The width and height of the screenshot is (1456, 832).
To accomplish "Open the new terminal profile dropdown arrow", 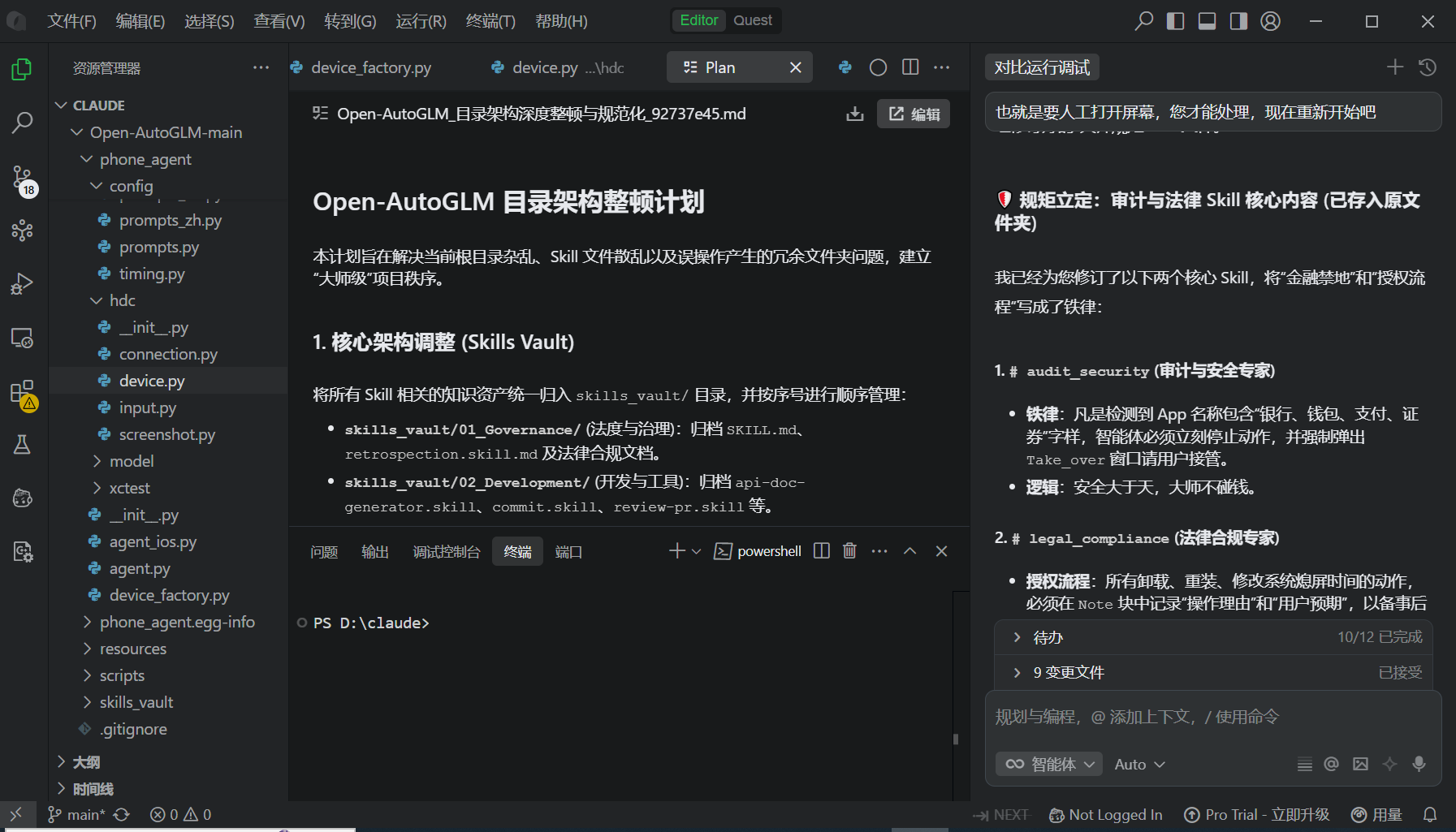I will pyautogui.click(x=696, y=551).
